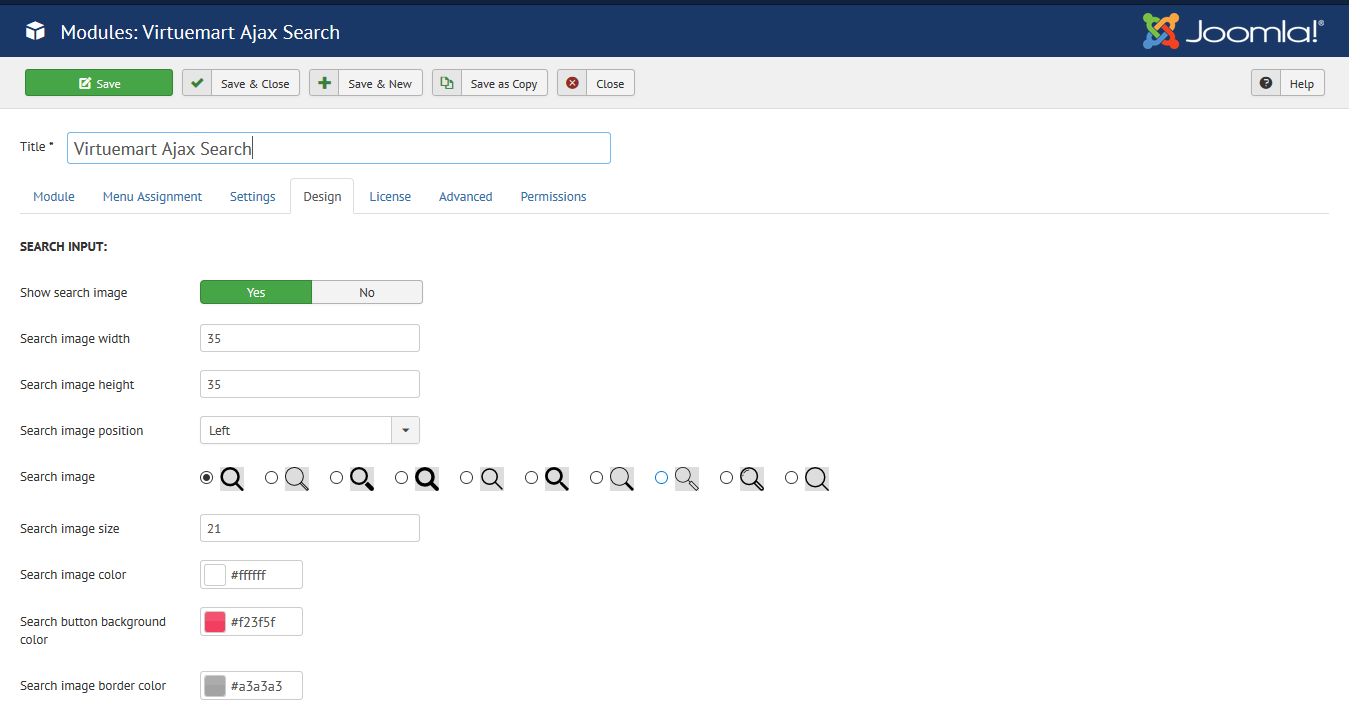Set Show search image to No
1349x711 pixels.
point(367,292)
